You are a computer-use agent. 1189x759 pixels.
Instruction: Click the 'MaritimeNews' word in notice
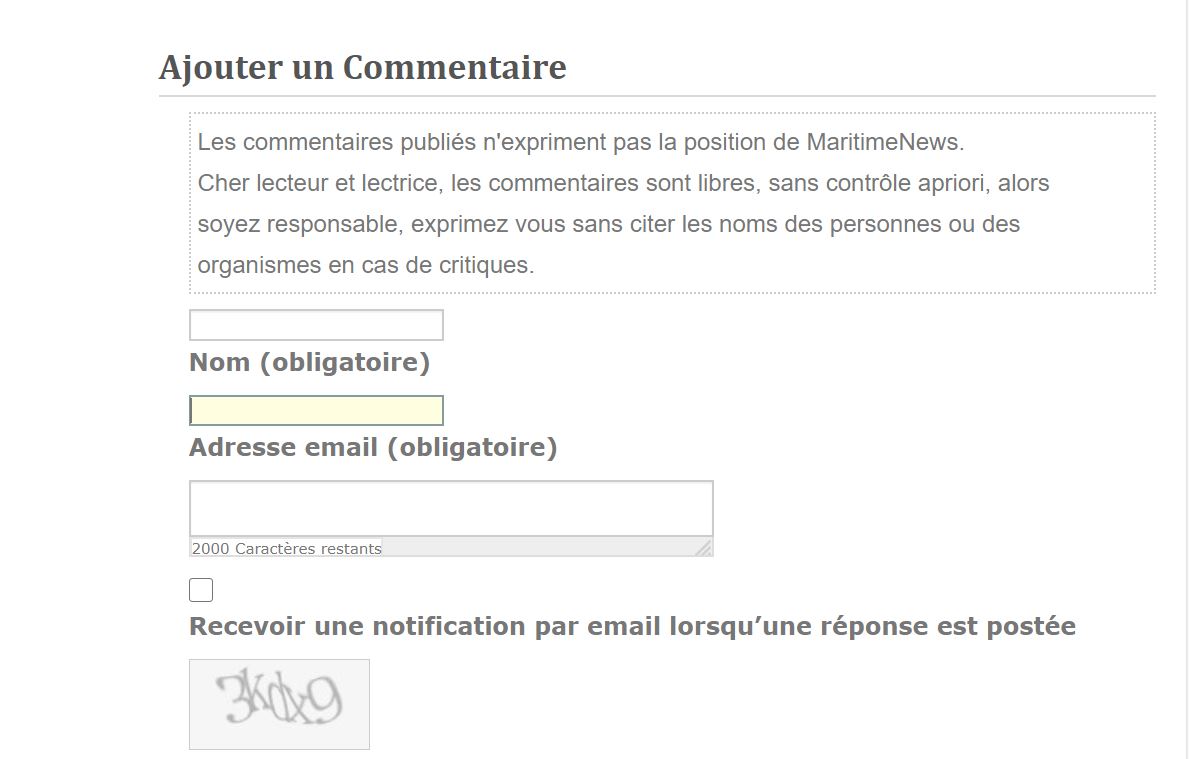(883, 142)
